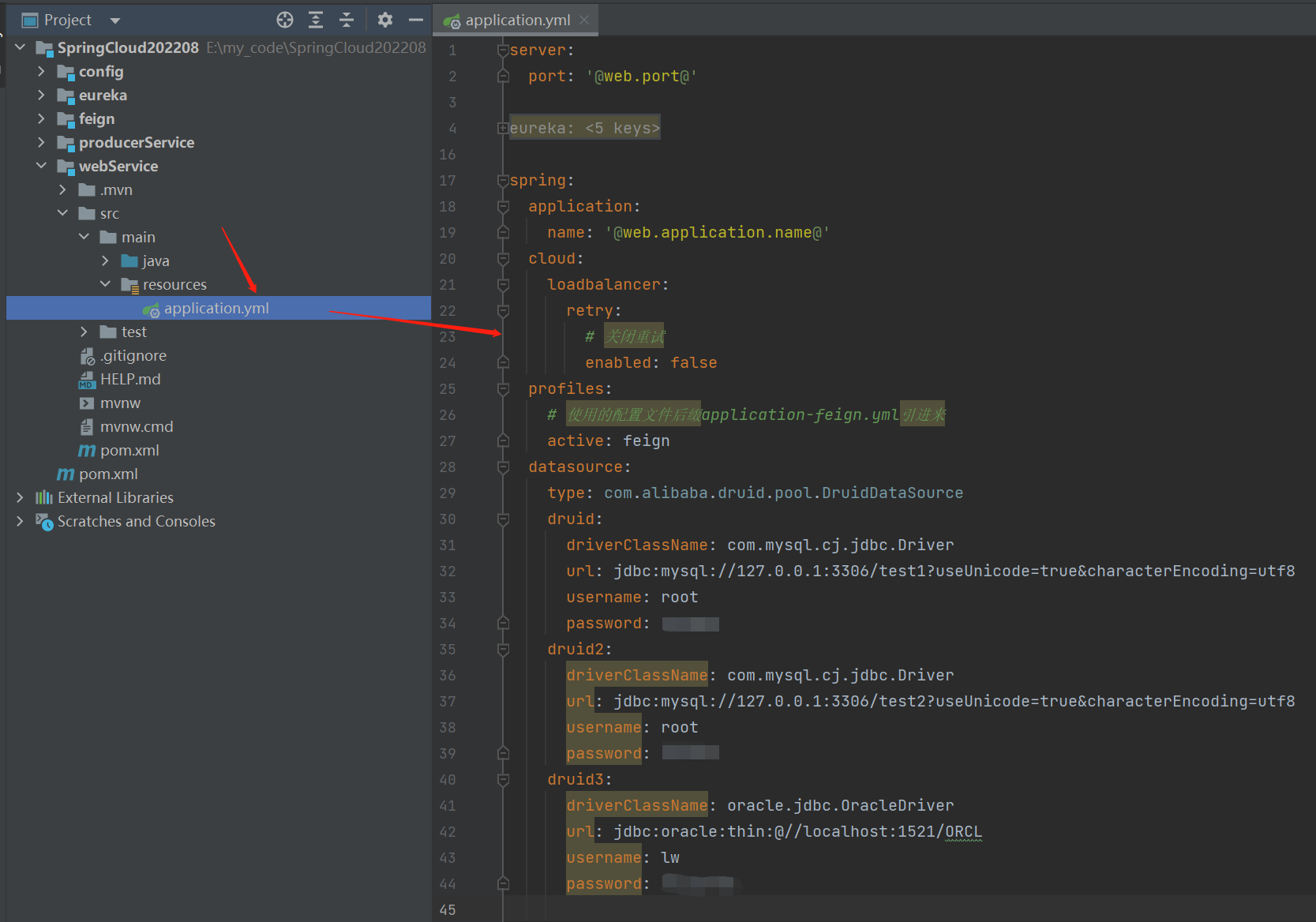Viewport: 1316px width, 922px height.
Task: Expand External Libraries node
Action: tap(21, 497)
